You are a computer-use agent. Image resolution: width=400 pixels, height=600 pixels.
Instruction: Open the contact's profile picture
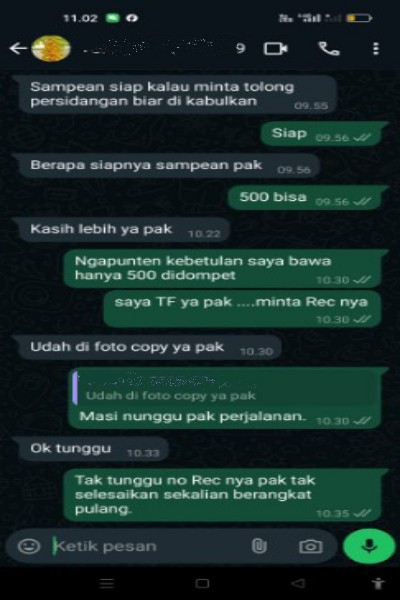[x=51, y=49]
